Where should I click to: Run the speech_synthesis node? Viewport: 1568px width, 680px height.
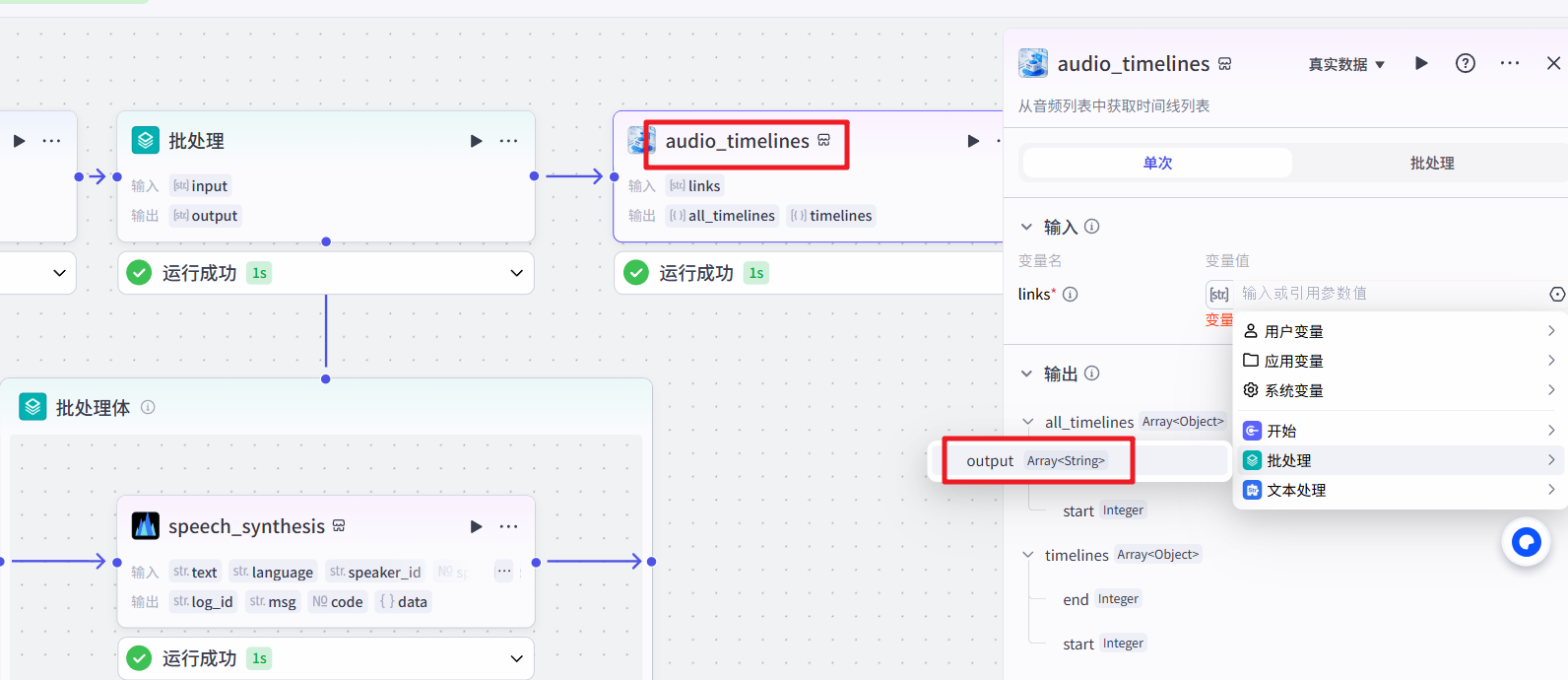(x=477, y=526)
